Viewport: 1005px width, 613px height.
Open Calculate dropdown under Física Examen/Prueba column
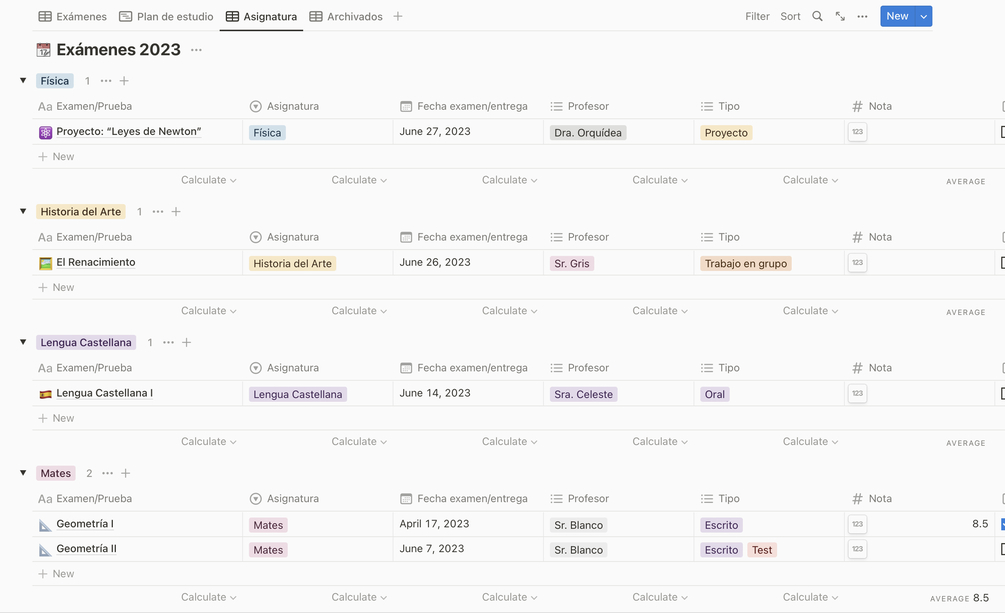tap(209, 180)
